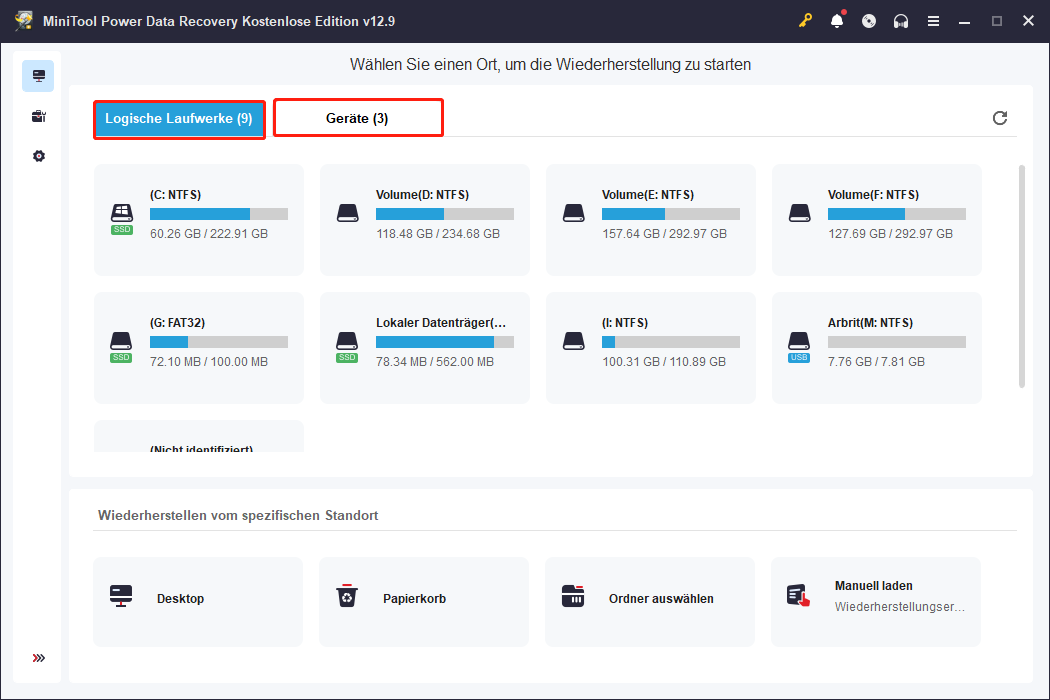The height and width of the screenshot is (700, 1050).
Task: Choose Papierkorb as recovery location
Action: [424, 602]
